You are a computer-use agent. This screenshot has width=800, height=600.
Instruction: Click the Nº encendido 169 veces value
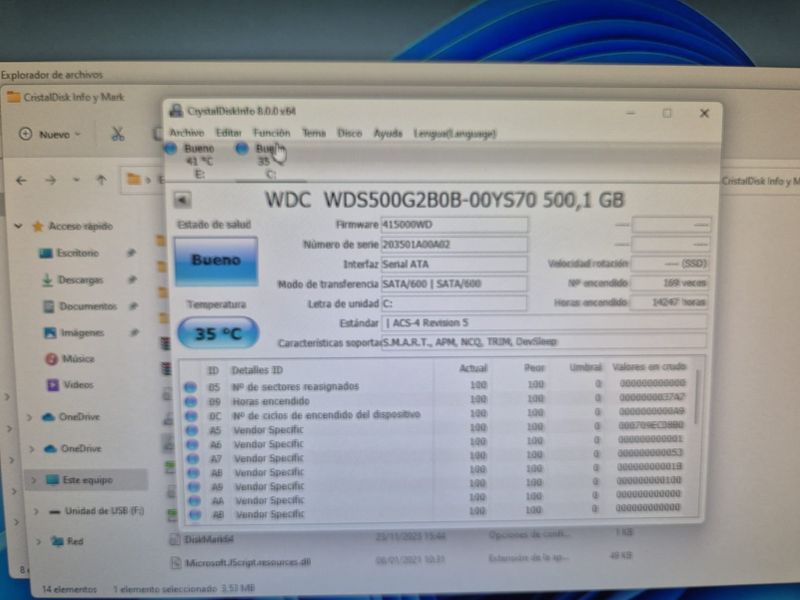[669, 282]
